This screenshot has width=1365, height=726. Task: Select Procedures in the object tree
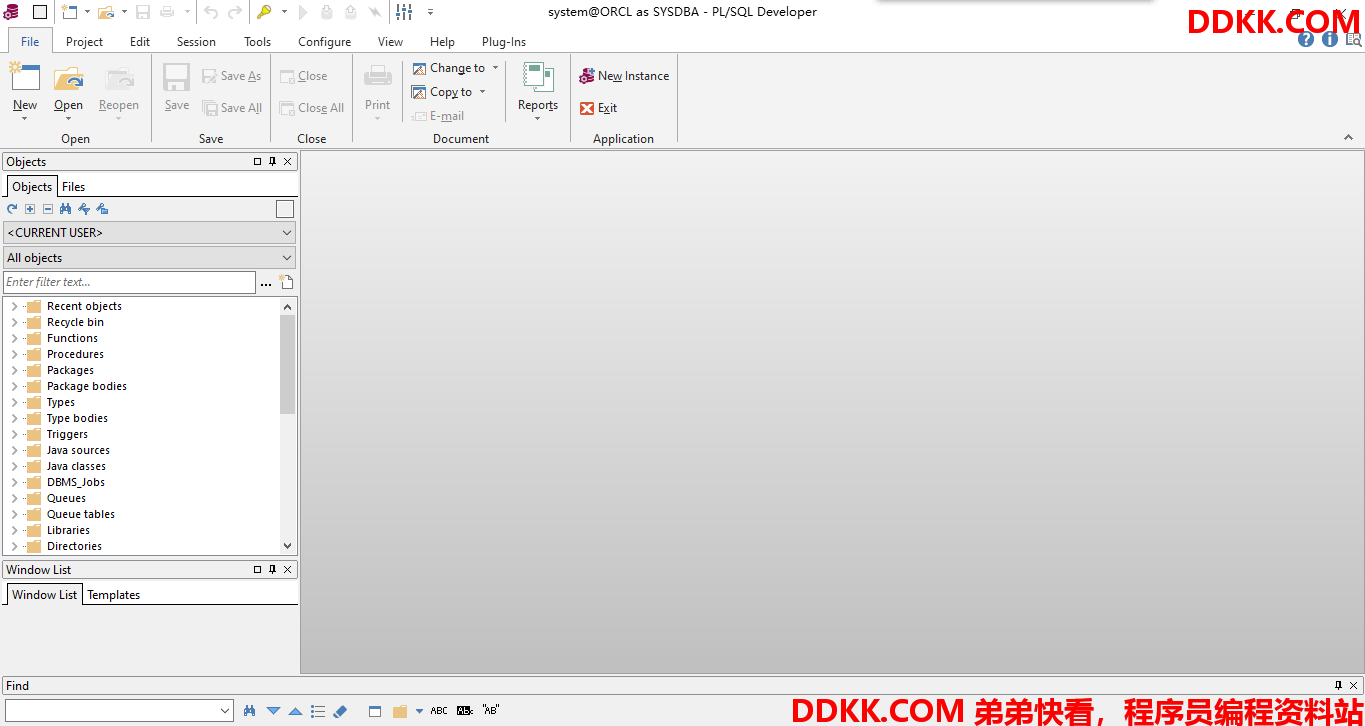click(x=75, y=354)
